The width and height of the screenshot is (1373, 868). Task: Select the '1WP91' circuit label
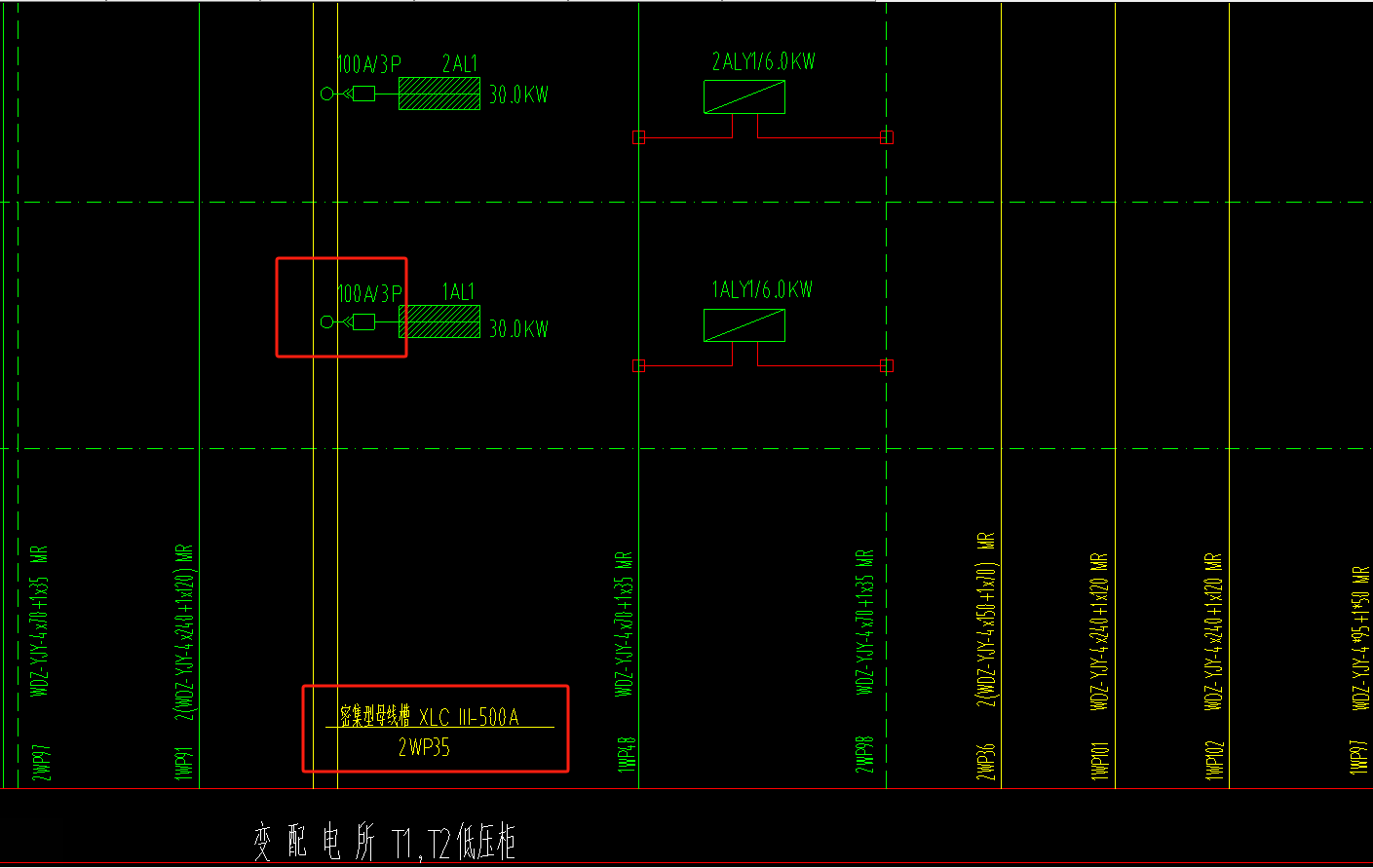click(x=184, y=763)
